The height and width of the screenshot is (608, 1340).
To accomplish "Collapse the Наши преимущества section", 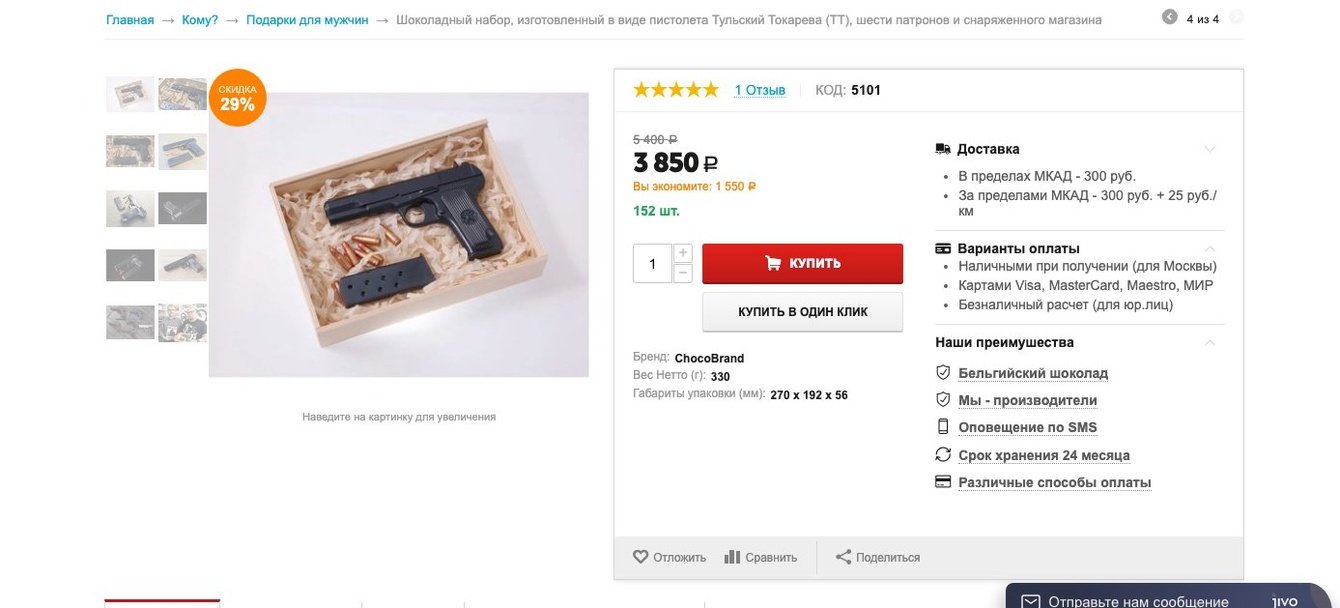I will tap(1210, 342).
